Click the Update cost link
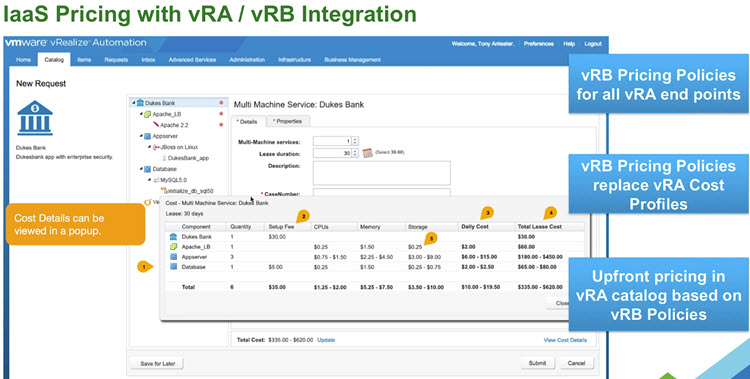This screenshot has height=379, width=750. click(326, 340)
